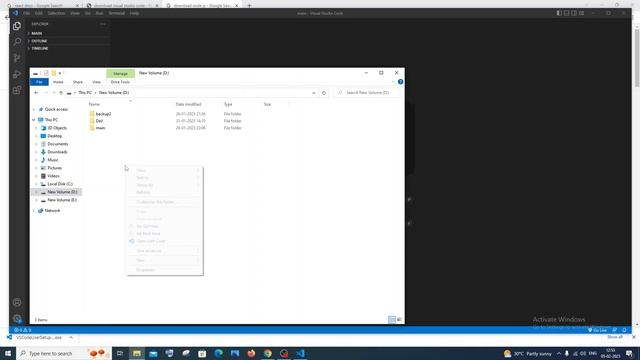Open the Edit menu in VS Code
This screenshot has height=360, width=640.
pos(38,13)
